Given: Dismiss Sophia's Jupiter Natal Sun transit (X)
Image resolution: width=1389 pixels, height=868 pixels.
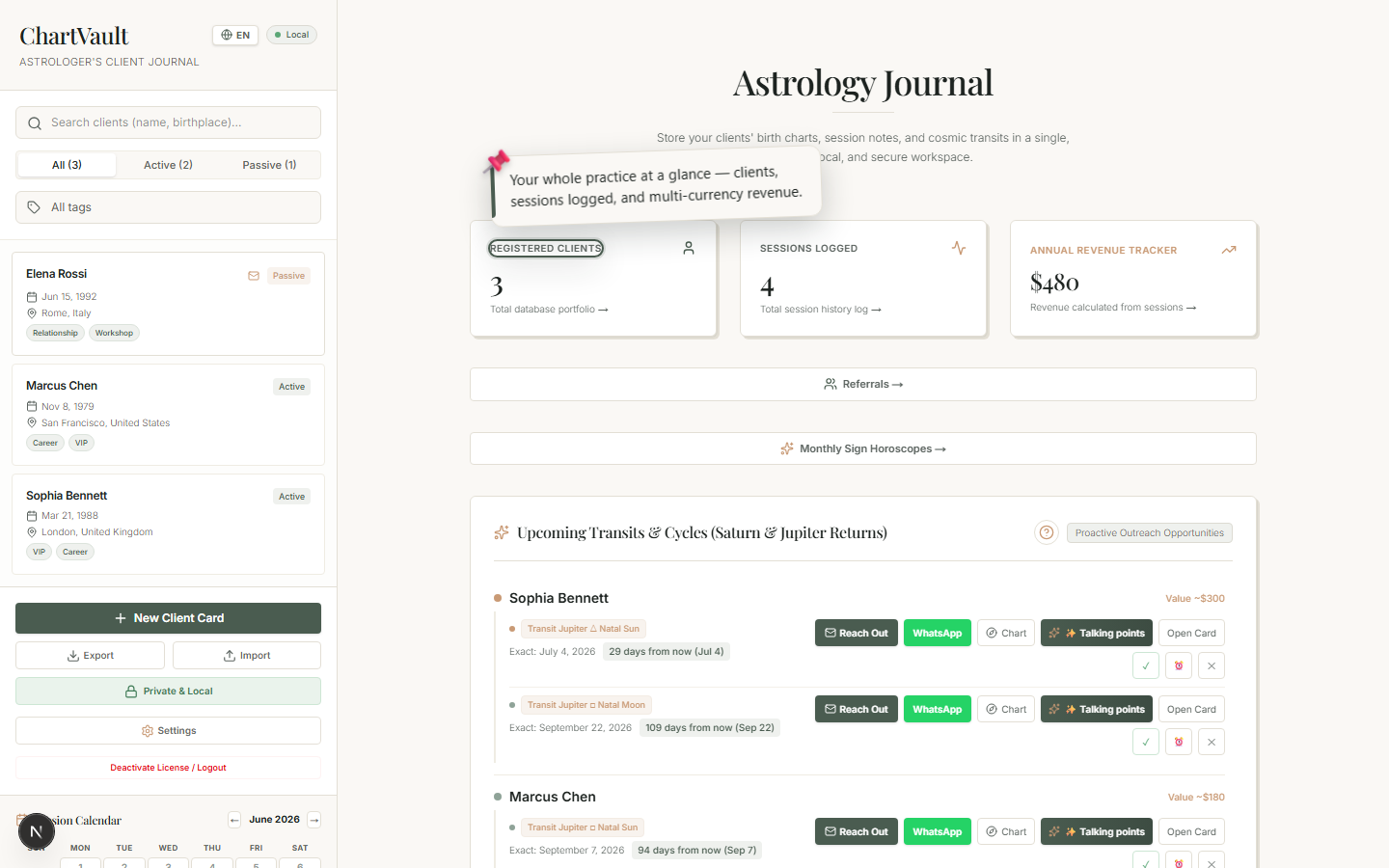Looking at the screenshot, I should 1212,665.
